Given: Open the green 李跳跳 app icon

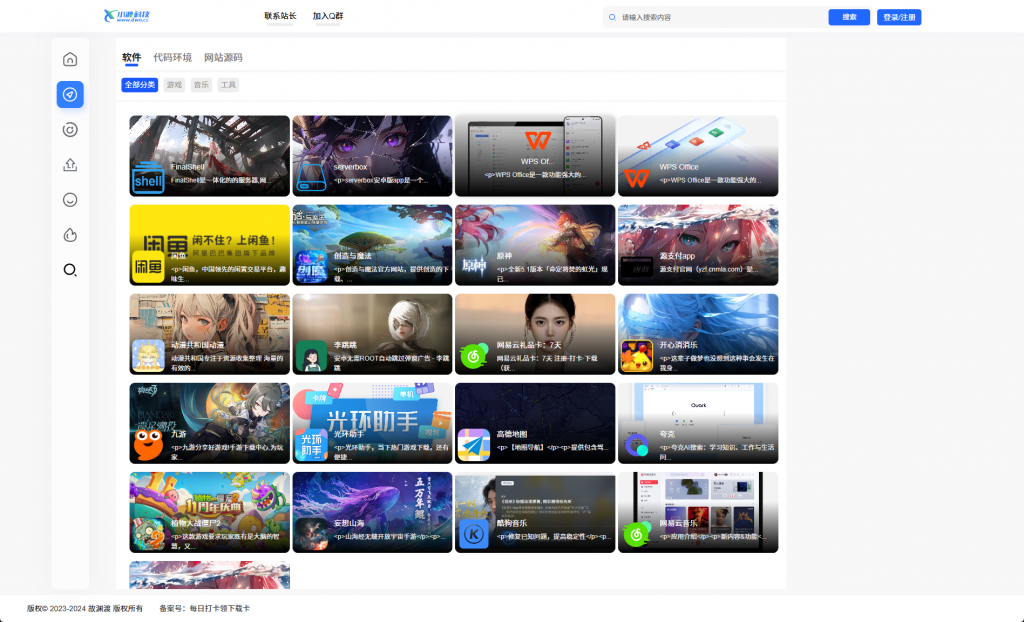Looking at the screenshot, I should 311,355.
